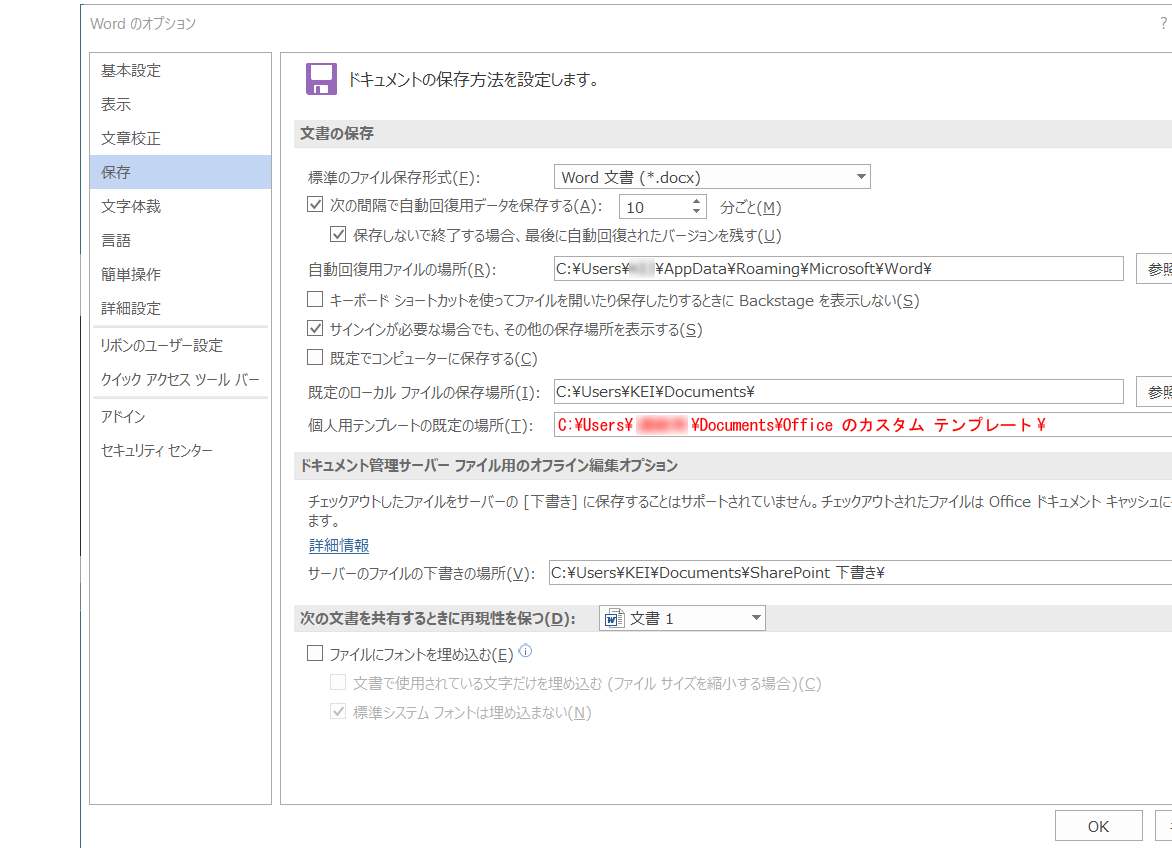The width and height of the screenshot is (1172, 848).
Task: Select 文字体裁 category
Action: (180, 206)
